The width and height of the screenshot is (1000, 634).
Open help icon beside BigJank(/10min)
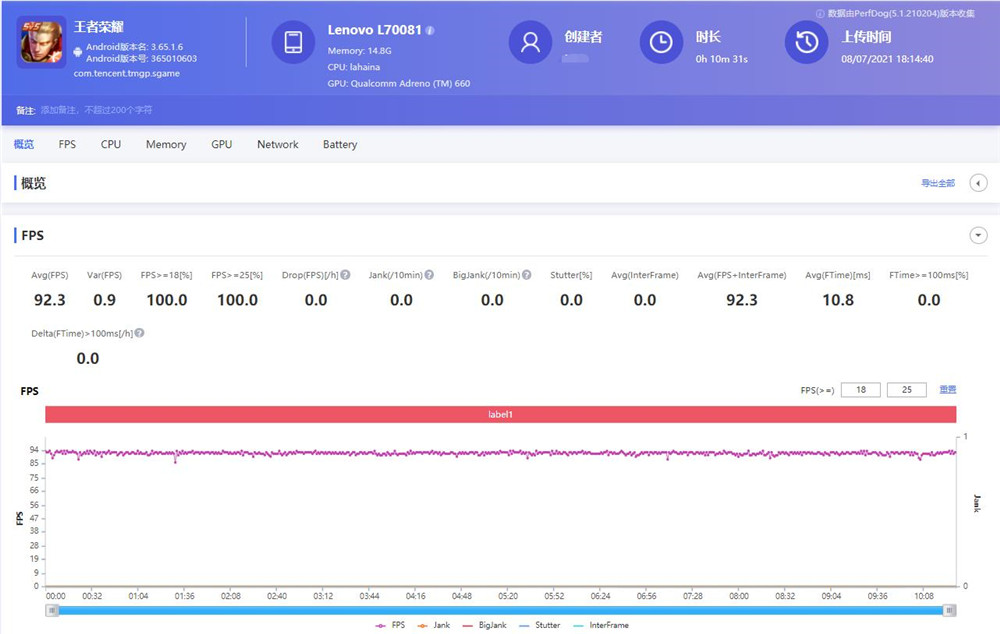pyautogui.click(x=527, y=275)
